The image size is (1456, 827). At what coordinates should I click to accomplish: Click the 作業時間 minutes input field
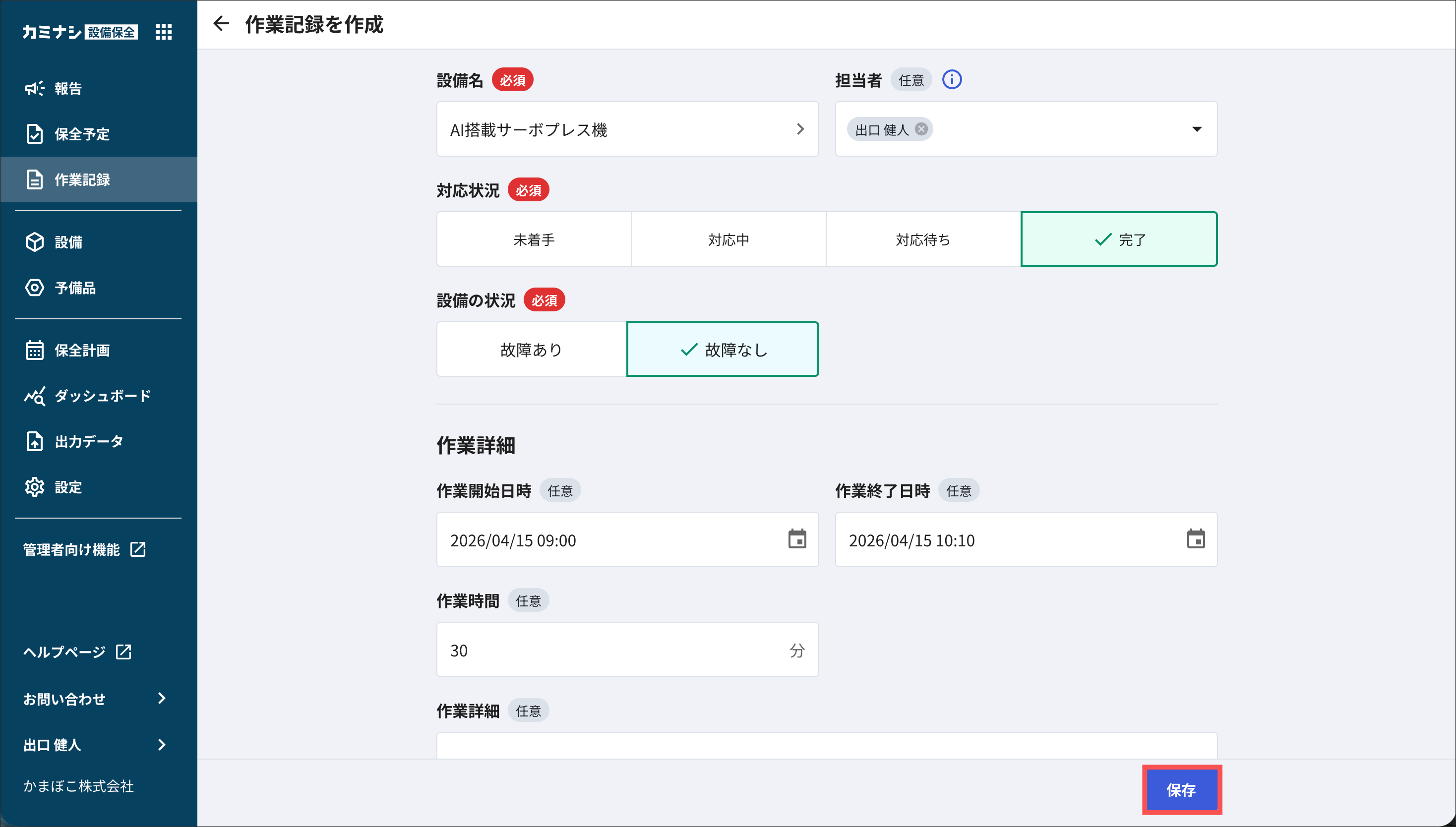pyautogui.click(x=613, y=650)
